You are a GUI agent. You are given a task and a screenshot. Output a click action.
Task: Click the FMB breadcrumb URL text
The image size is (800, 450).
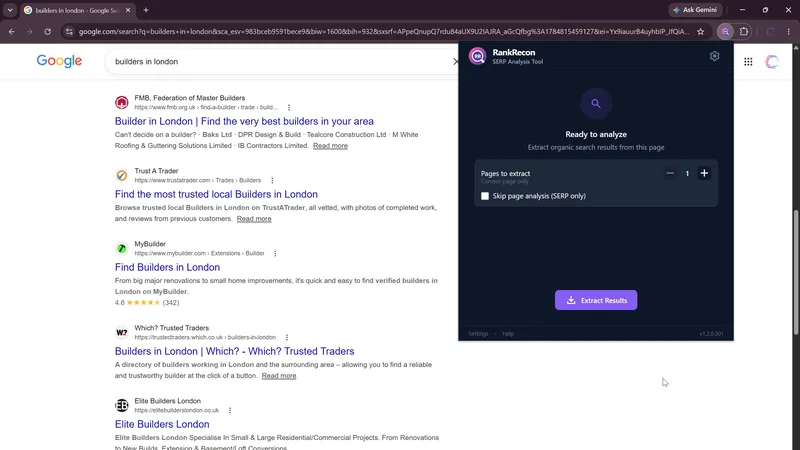click(x=206, y=108)
